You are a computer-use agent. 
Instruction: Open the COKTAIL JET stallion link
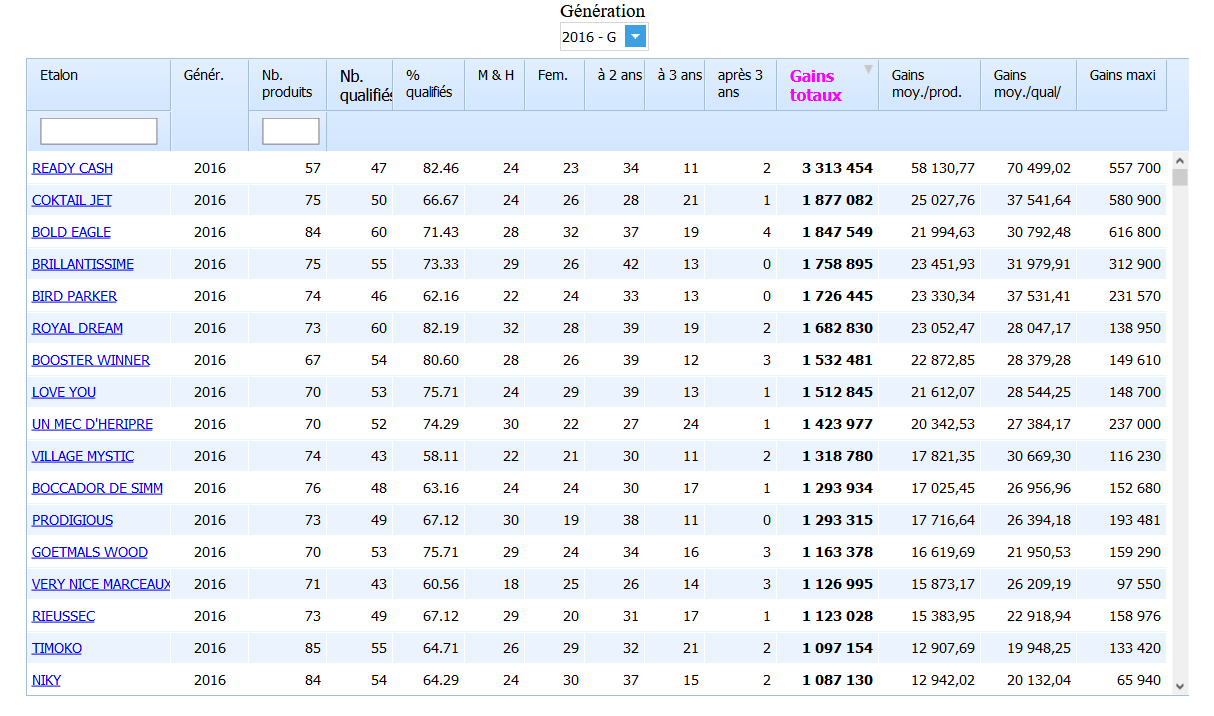click(x=72, y=200)
